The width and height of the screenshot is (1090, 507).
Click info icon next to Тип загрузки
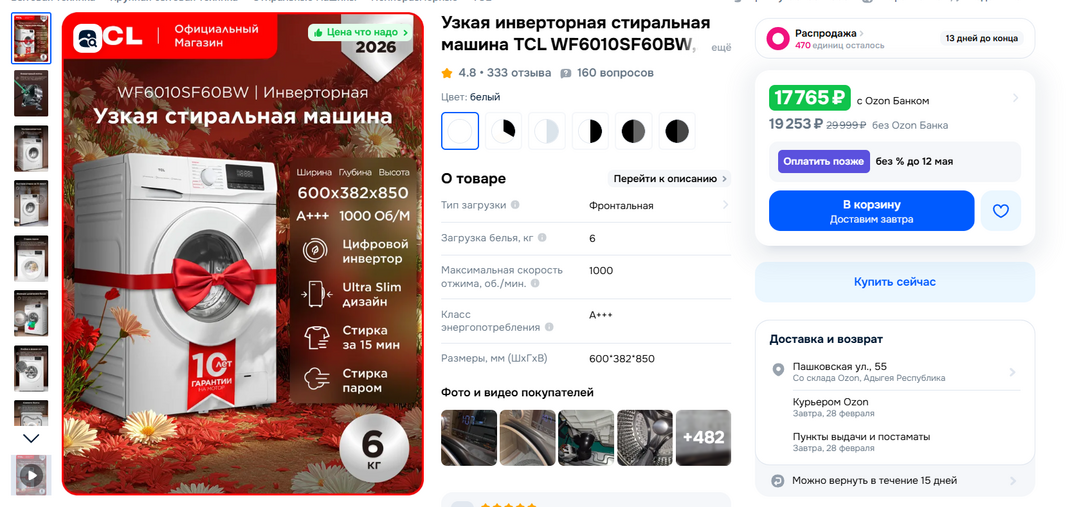(x=515, y=205)
